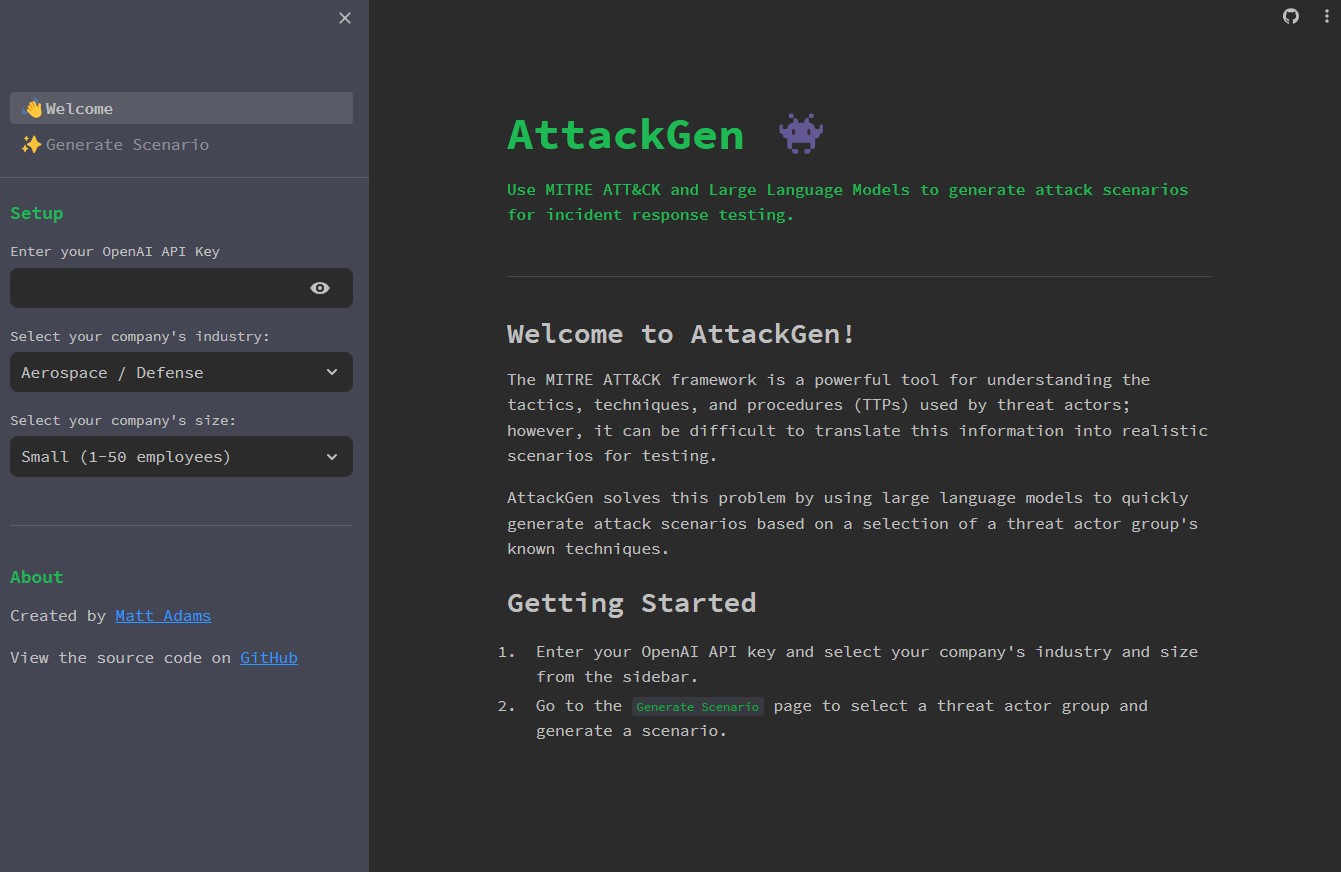The width and height of the screenshot is (1341, 872).
Task: Close the sidebar with the X icon
Action: coord(345,18)
